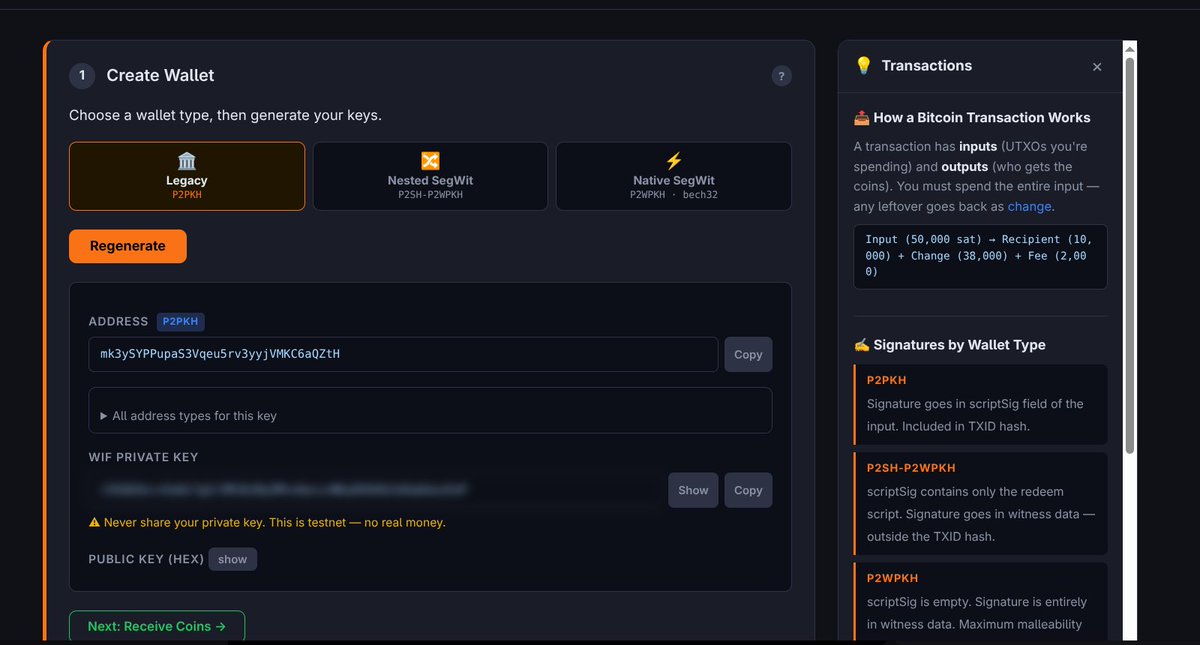Copy the WIF private key
This screenshot has width=1200, height=645.
[x=748, y=490]
